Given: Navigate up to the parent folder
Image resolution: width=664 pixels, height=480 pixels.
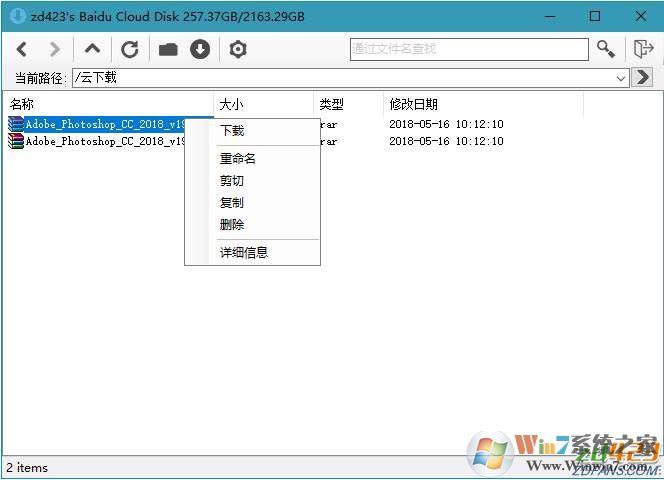Looking at the screenshot, I should click(92, 49).
